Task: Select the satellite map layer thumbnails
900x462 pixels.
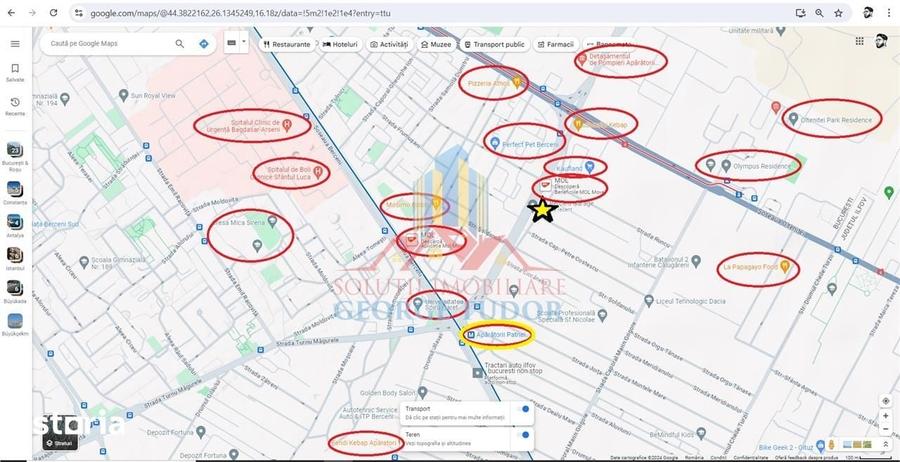Action: (x=858, y=444)
